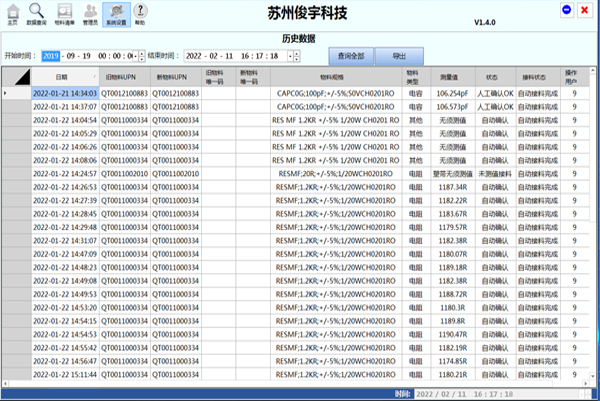The height and width of the screenshot is (401, 600).
Task: Click the blue minimize circle icon
Action: pyautogui.click(x=567, y=10)
